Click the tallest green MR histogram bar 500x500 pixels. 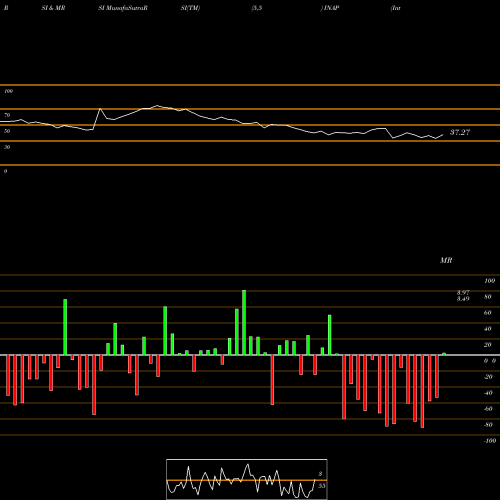(x=244, y=322)
